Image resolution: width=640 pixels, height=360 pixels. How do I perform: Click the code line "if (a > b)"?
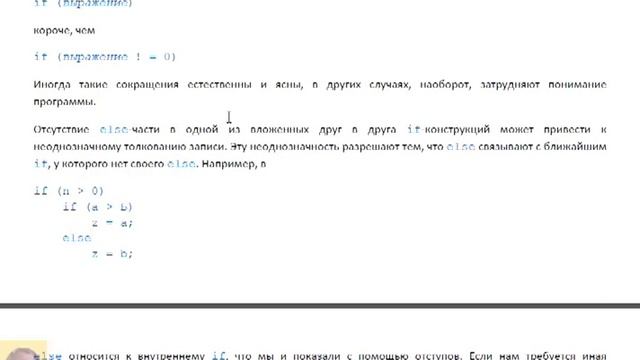point(98,207)
